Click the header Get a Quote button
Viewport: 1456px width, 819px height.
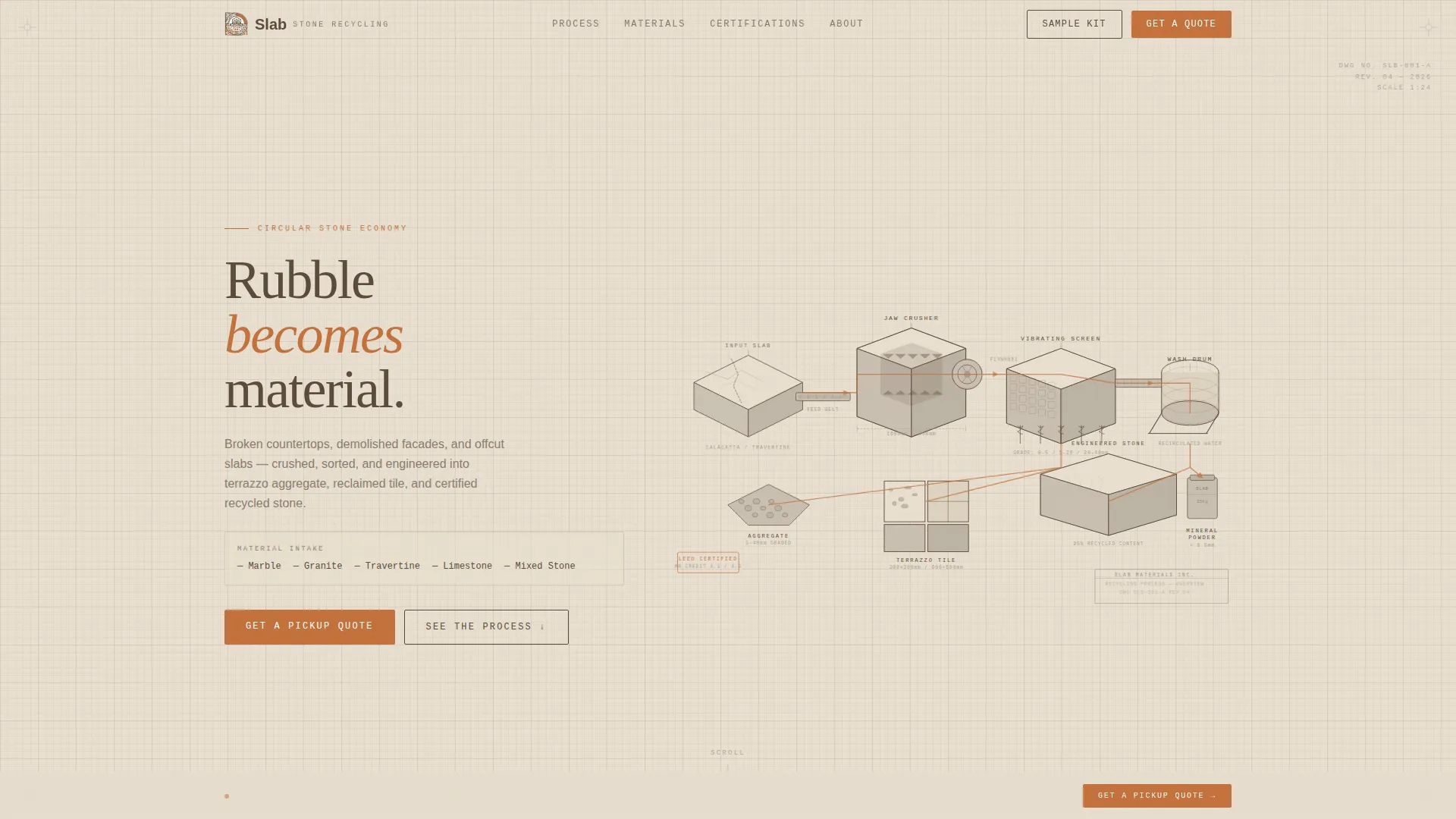(1181, 24)
